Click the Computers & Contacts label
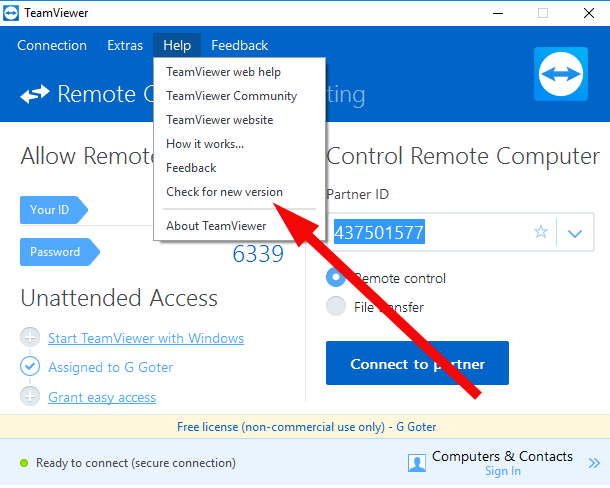Viewport: 610px width, 488px height. pyautogui.click(x=502, y=456)
